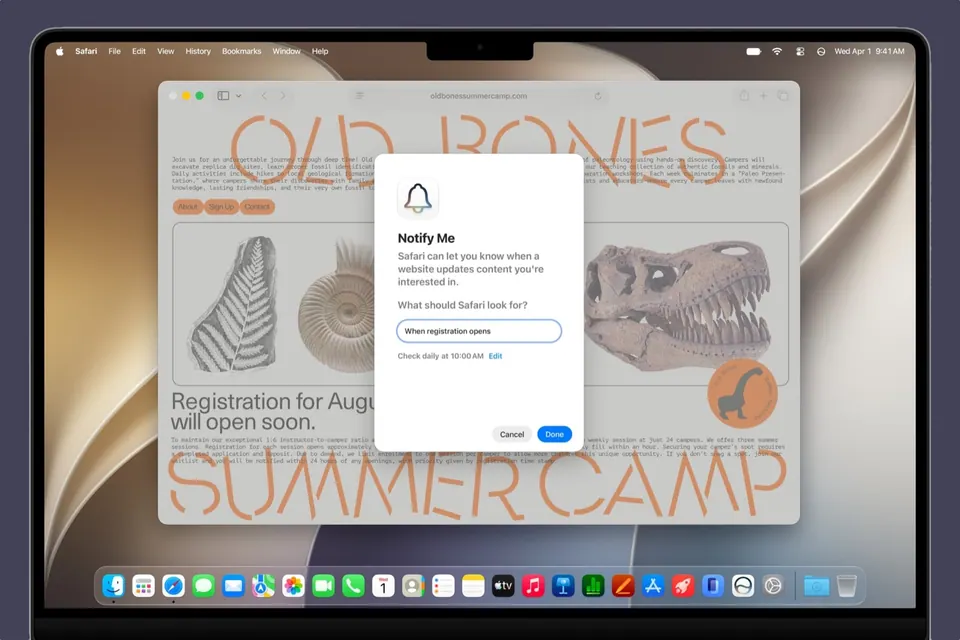Open a new tab with the plus button
The width and height of the screenshot is (960, 640).
tap(763, 96)
